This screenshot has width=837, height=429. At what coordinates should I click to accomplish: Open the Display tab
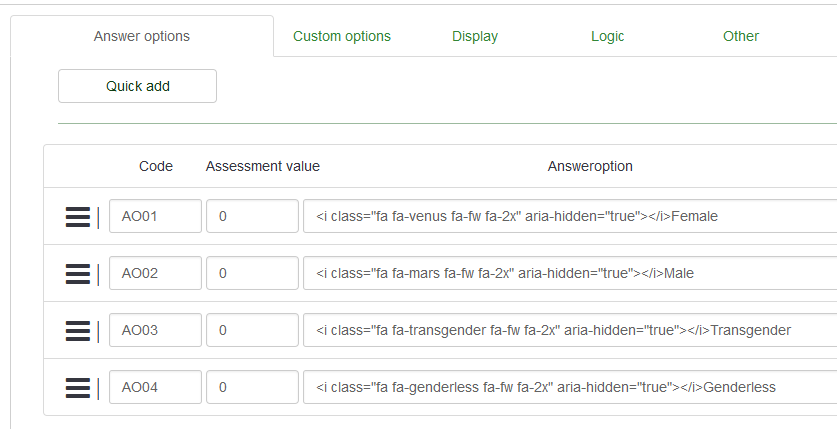(x=475, y=36)
